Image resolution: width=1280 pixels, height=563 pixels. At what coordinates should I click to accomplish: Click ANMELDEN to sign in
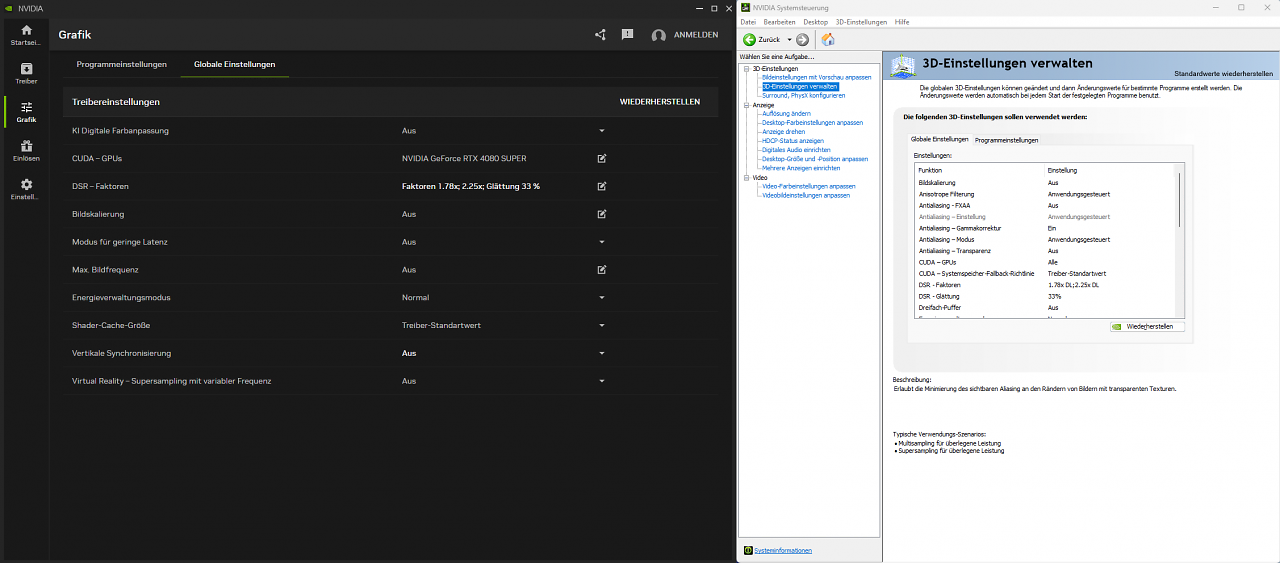pyautogui.click(x=696, y=35)
